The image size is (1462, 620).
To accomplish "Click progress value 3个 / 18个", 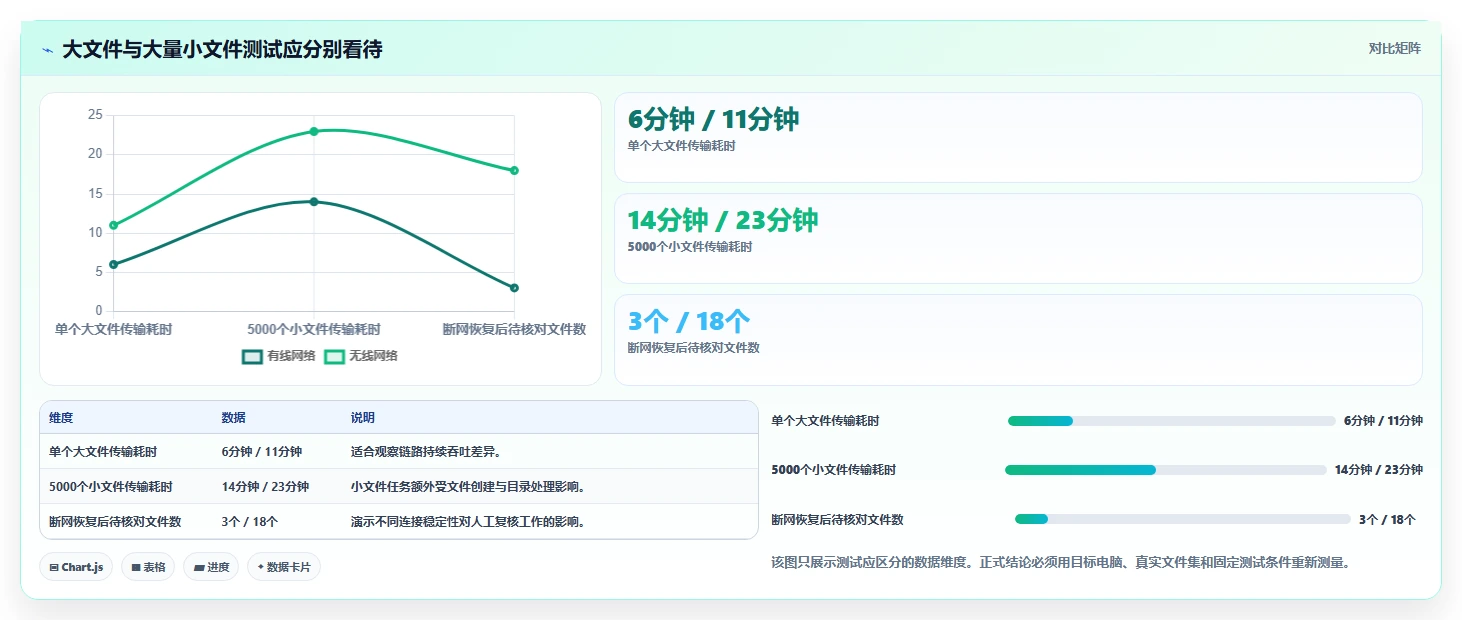I will pyautogui.click(x=1387, y=520).
